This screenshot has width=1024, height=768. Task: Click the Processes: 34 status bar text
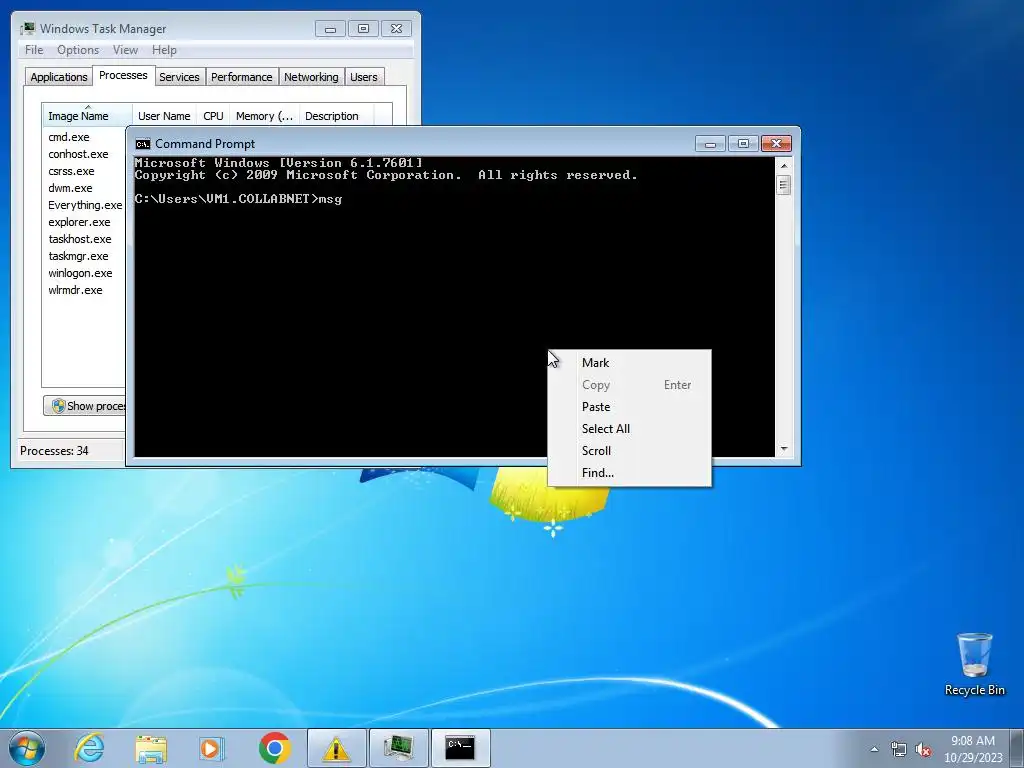pos(54,451)
